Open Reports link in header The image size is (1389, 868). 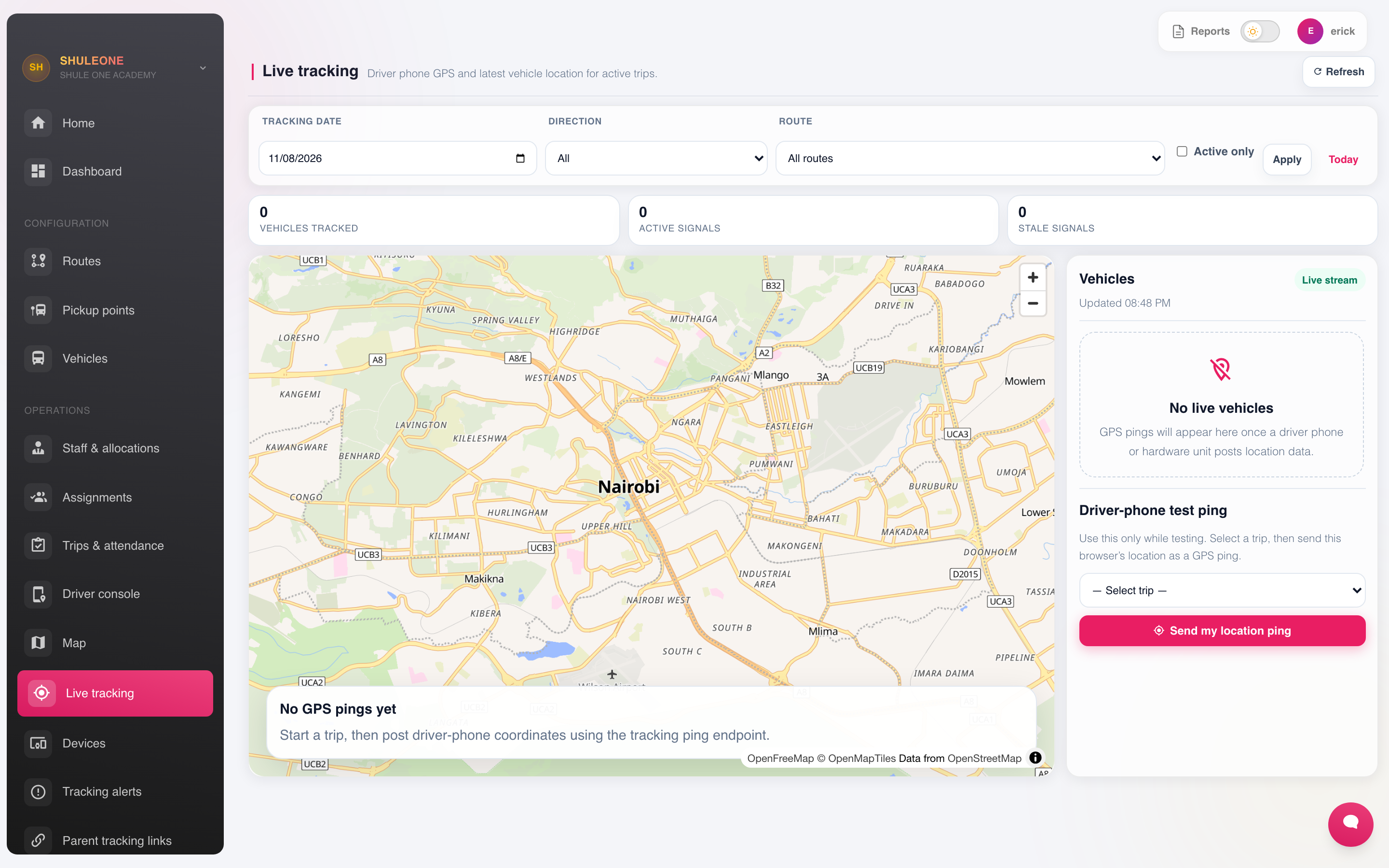point(1201,31)
